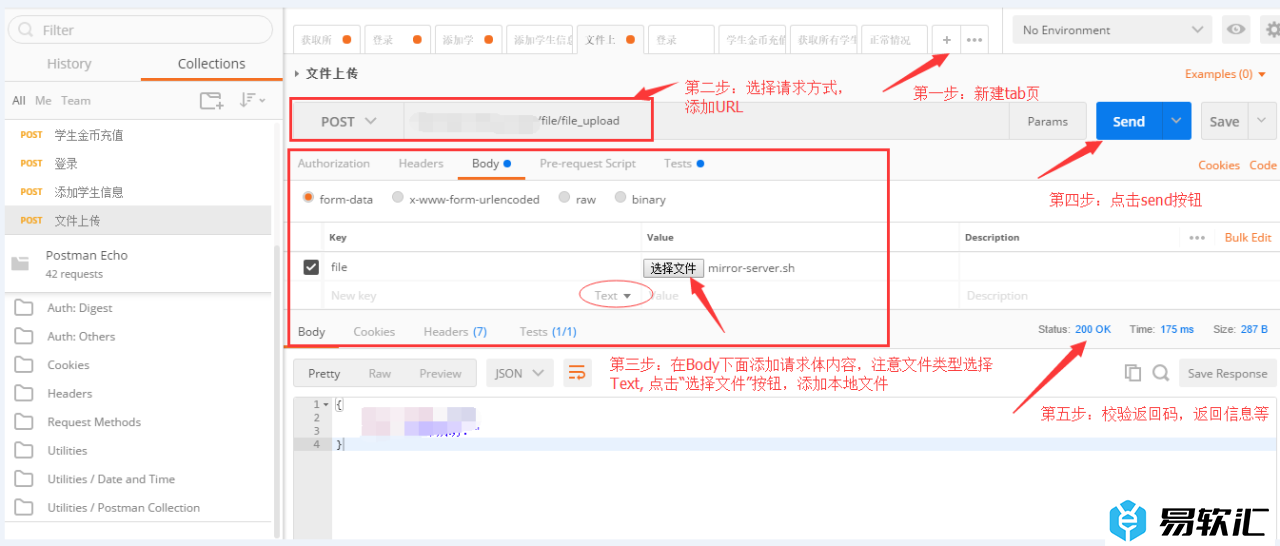Click the 选择文件 choose file button

tap(673, 268)
